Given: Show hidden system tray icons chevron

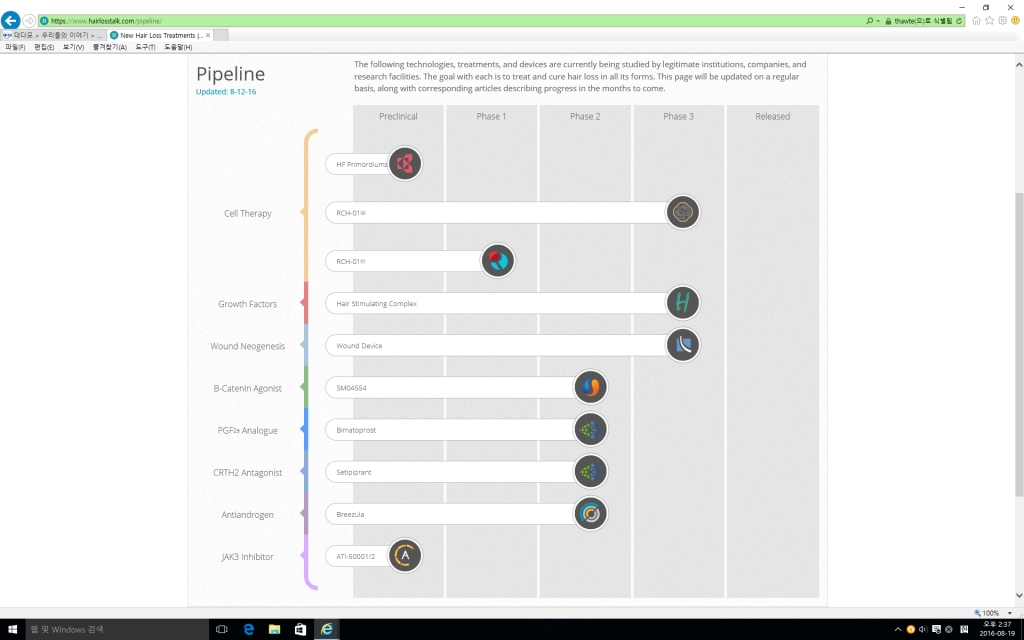Looking at the screenshot, I should pyautogui.click(x=897, y=630).
